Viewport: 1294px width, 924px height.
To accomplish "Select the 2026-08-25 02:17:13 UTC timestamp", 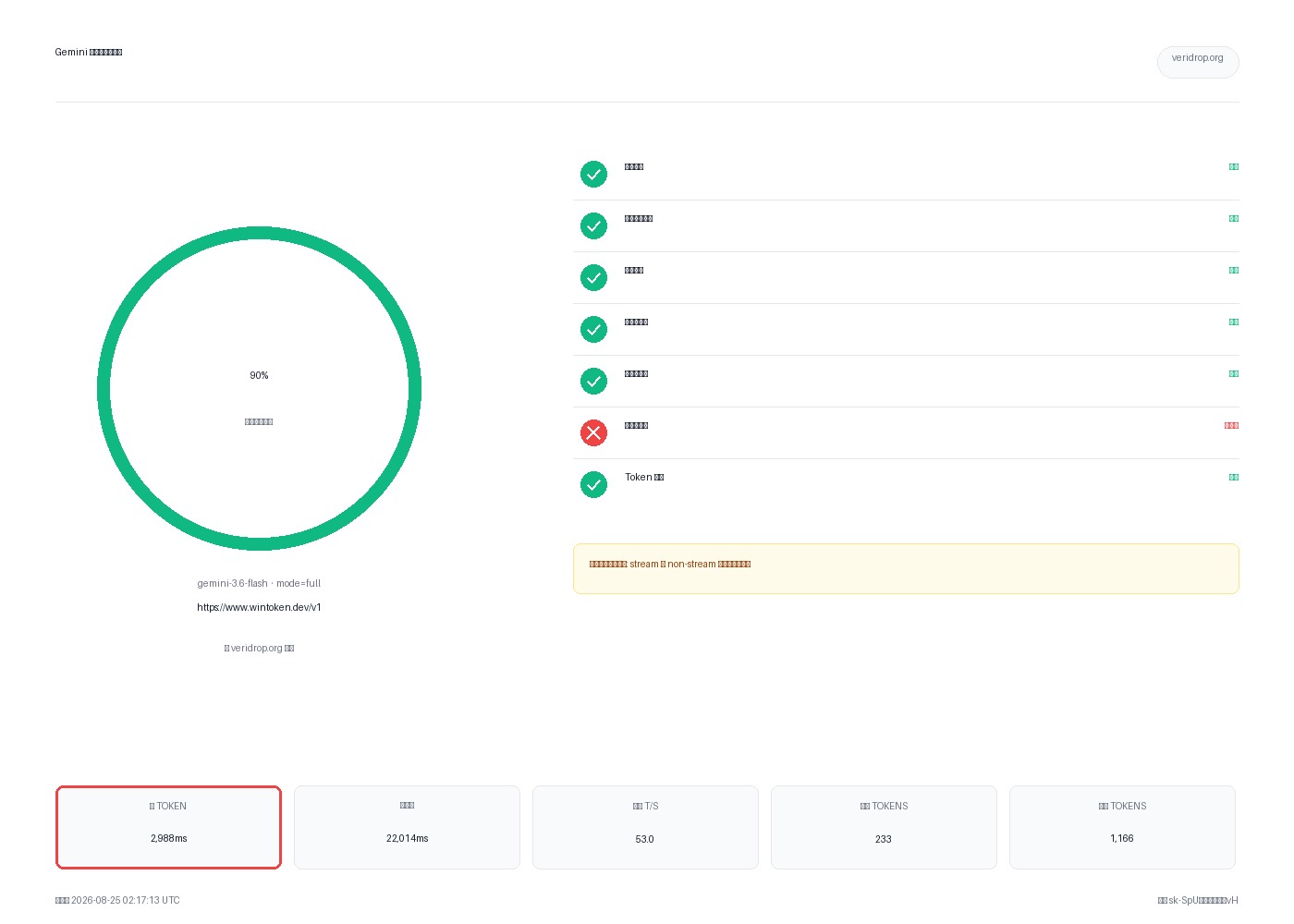I will (x=126, y=900).
